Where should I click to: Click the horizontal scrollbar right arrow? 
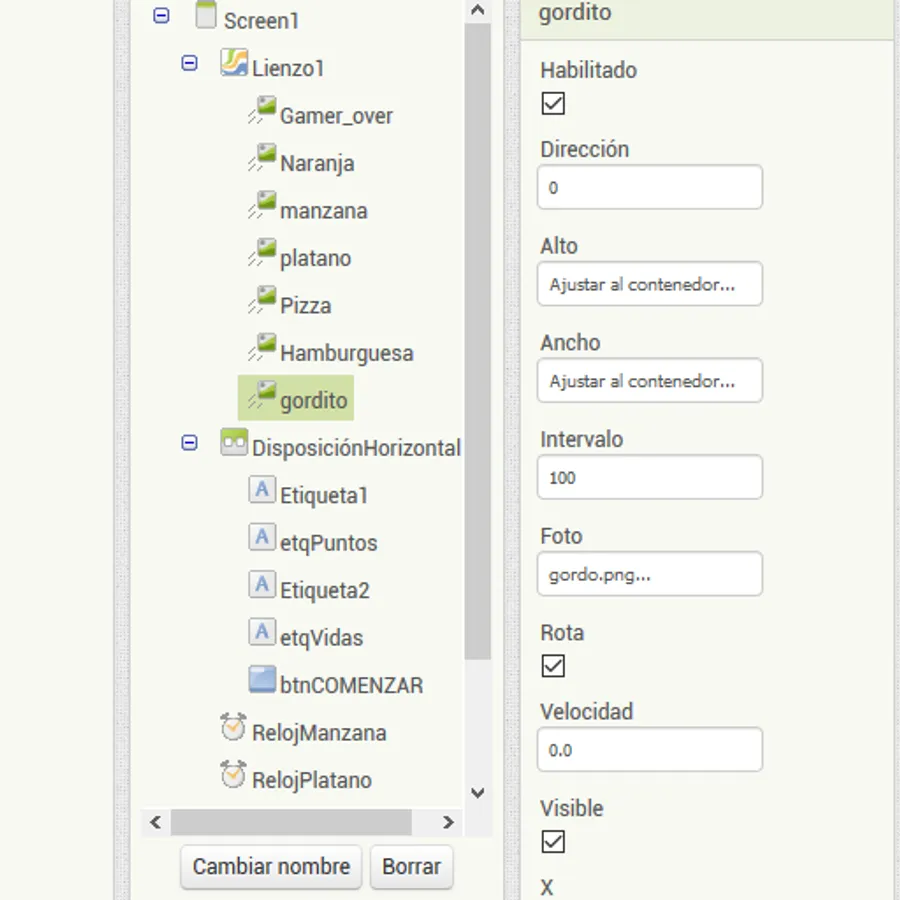pos(449,822)
